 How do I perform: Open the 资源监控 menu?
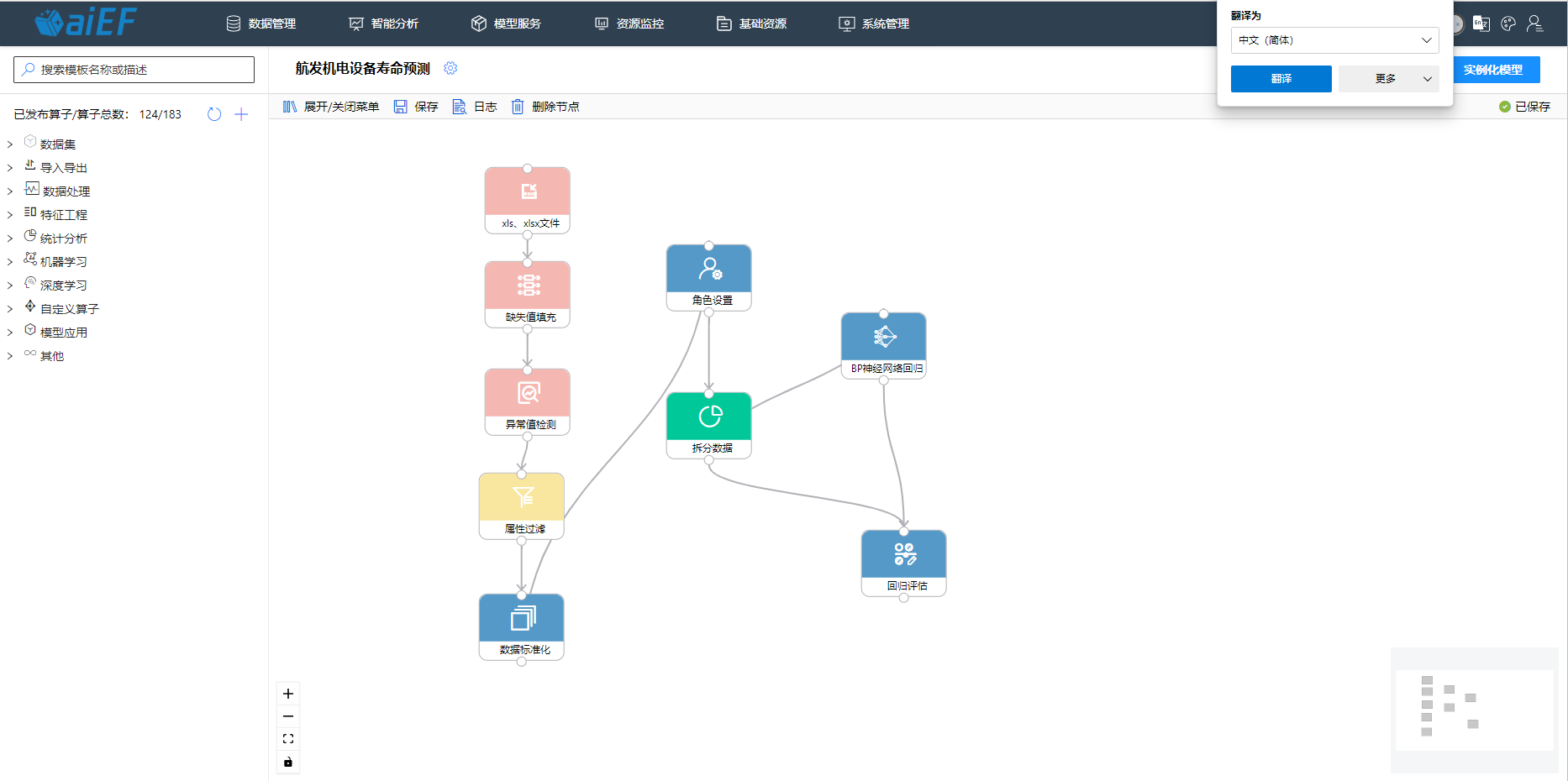pyautogui.click(x=629, y=24)
